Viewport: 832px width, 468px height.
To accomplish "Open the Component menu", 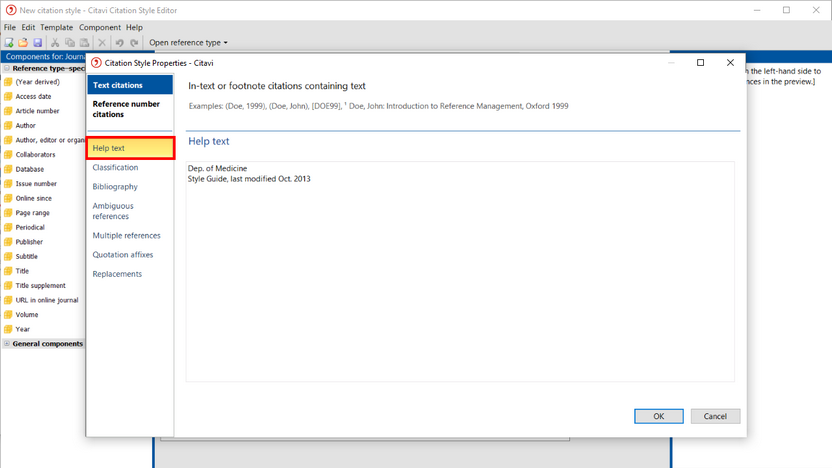I will click(x=100, y=28).
